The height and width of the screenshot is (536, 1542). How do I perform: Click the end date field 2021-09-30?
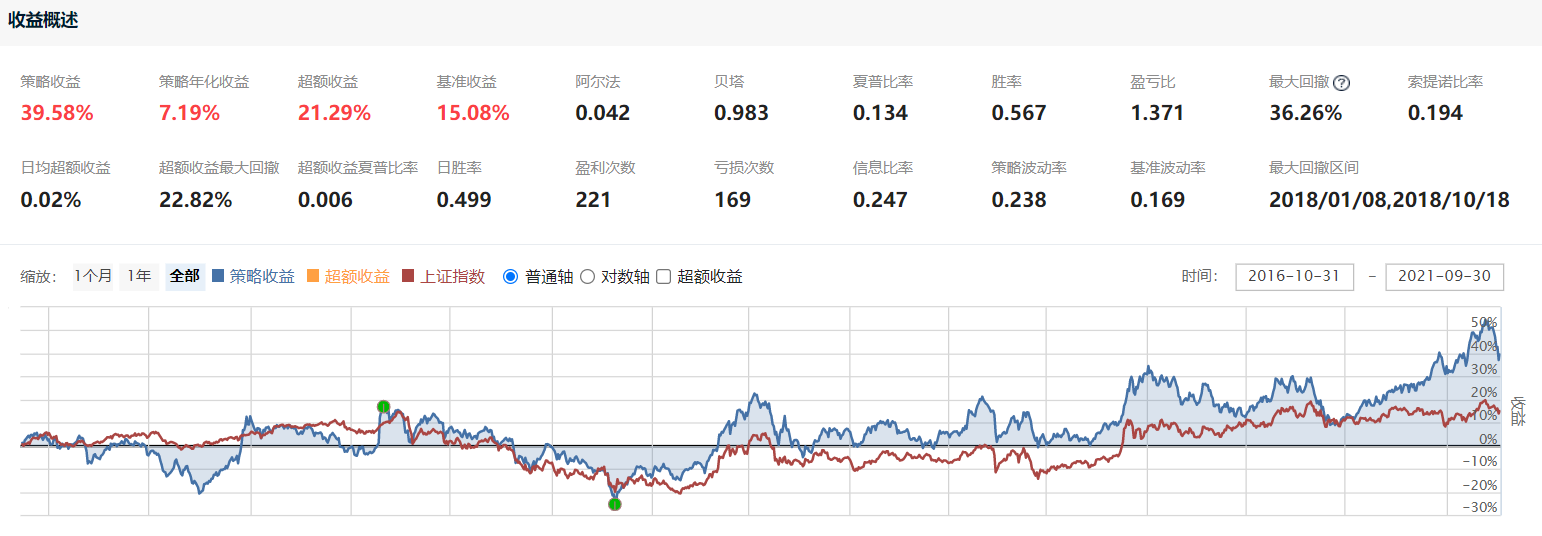[x=1444, y=277]
